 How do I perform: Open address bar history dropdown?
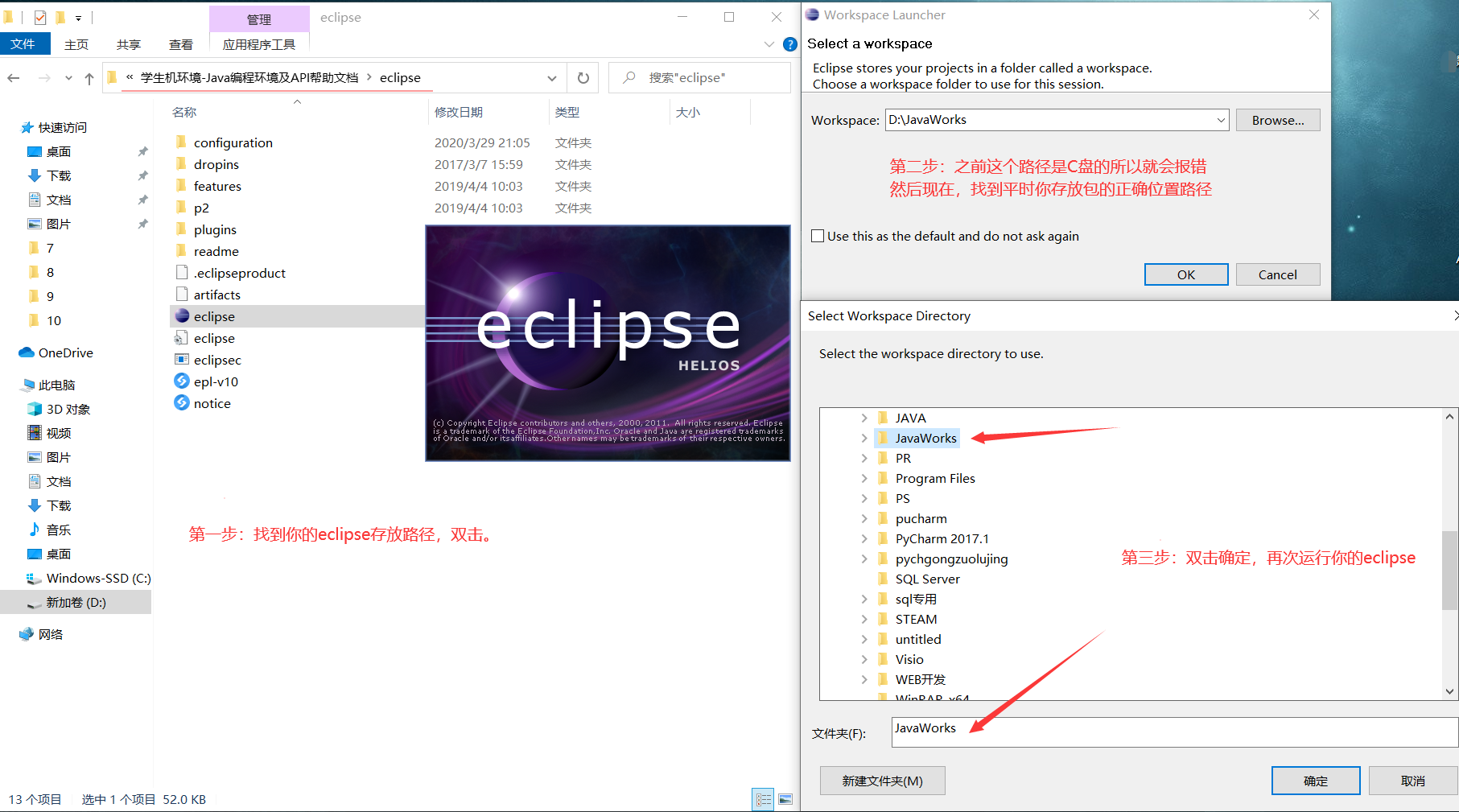[552, 78]
